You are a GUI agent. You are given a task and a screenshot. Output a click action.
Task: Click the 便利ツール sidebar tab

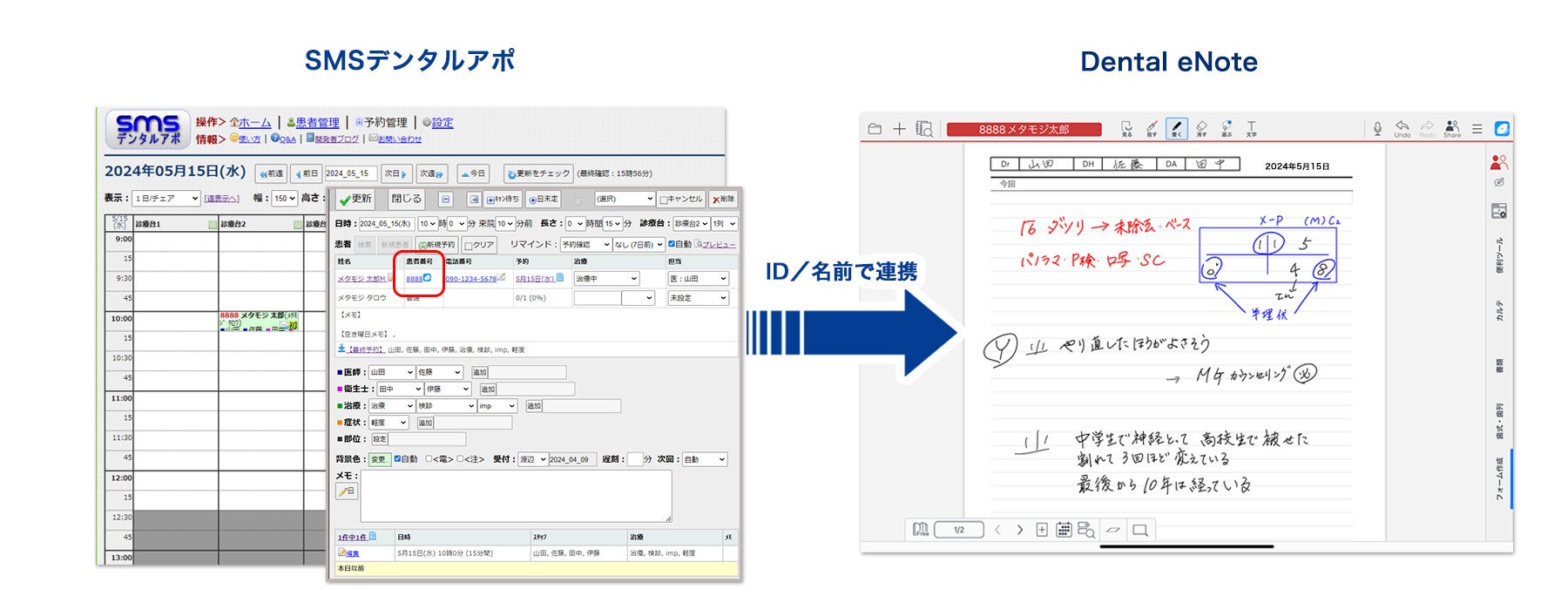coord(1499,255)
